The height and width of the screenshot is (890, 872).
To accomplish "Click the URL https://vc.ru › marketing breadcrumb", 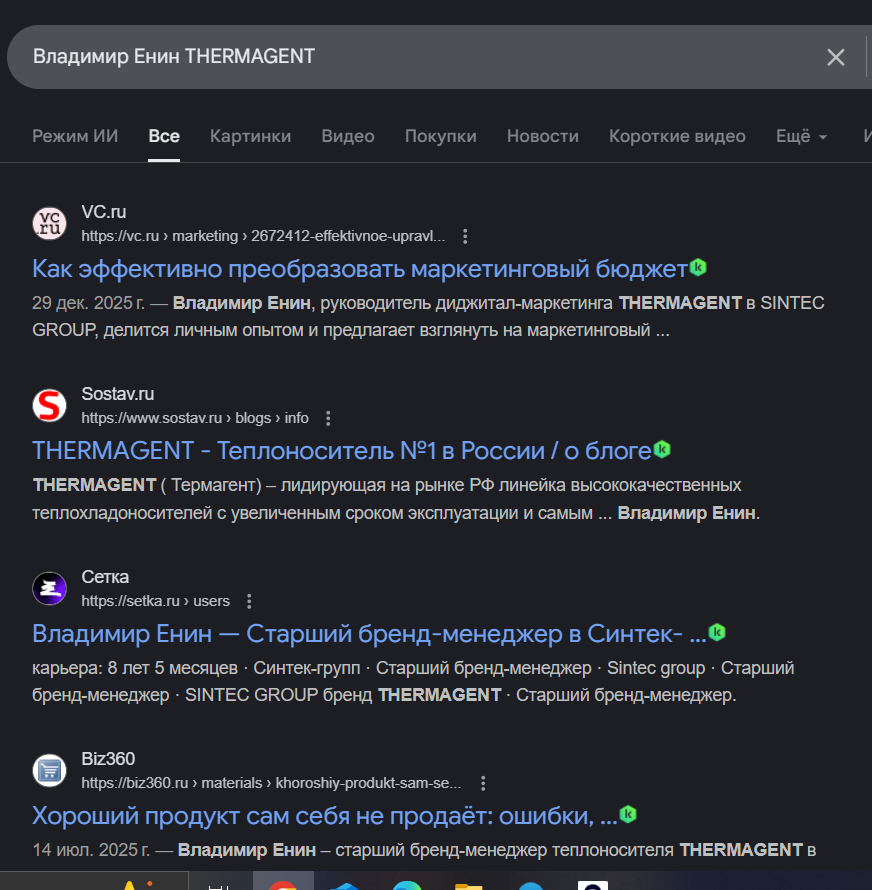I will click(x=263, y=236).
